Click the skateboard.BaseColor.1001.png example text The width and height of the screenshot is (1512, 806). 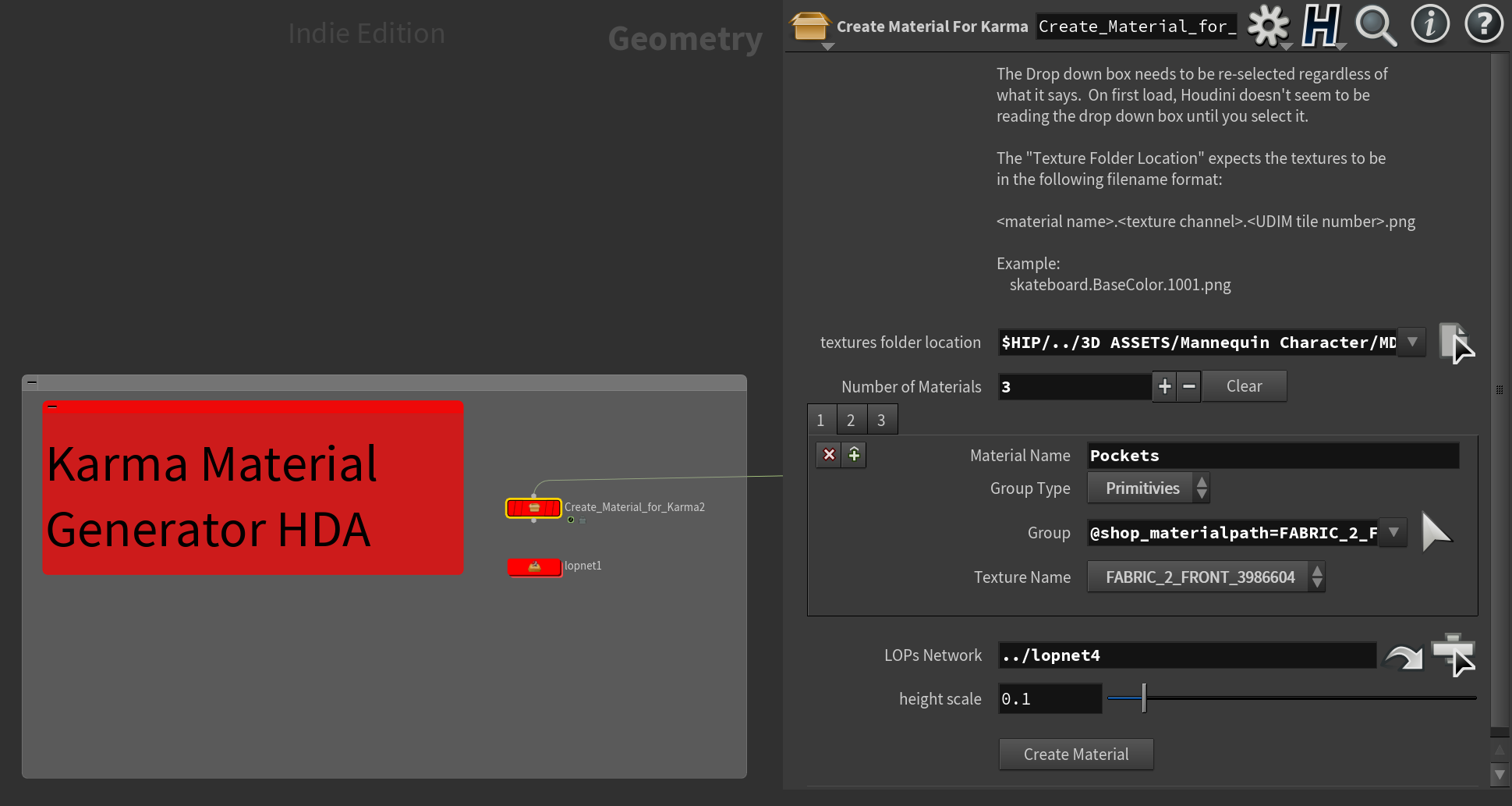tap(1121, 285)
